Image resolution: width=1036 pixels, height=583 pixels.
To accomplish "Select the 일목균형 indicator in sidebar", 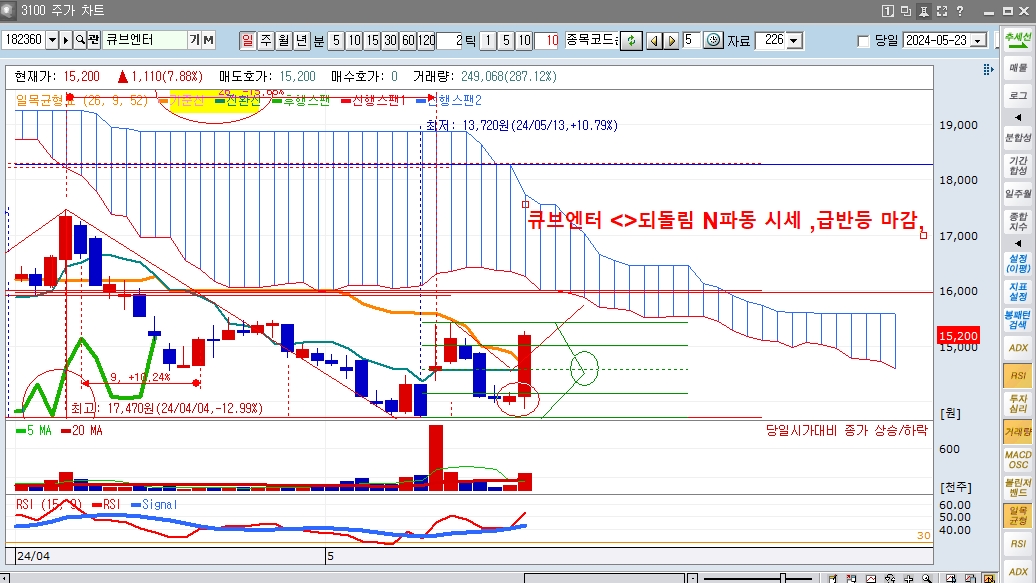I will [1018, 515].
